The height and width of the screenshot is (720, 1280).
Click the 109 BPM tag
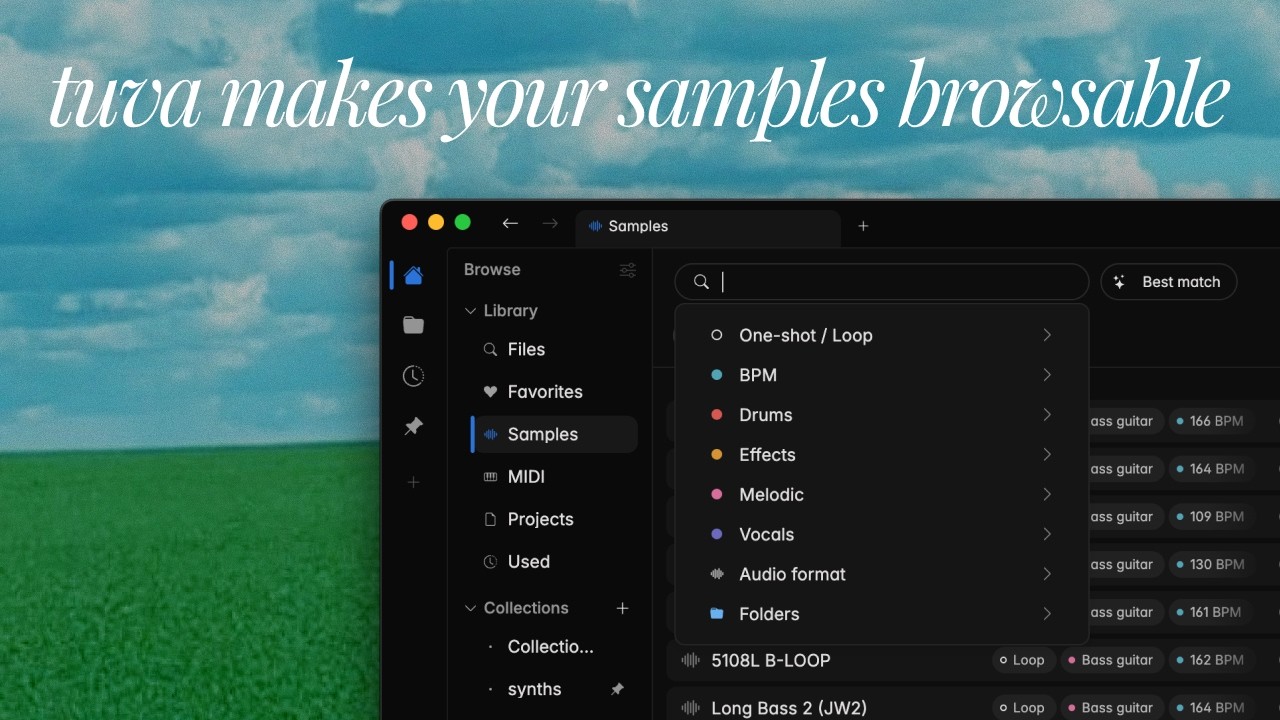[1210, 517]
